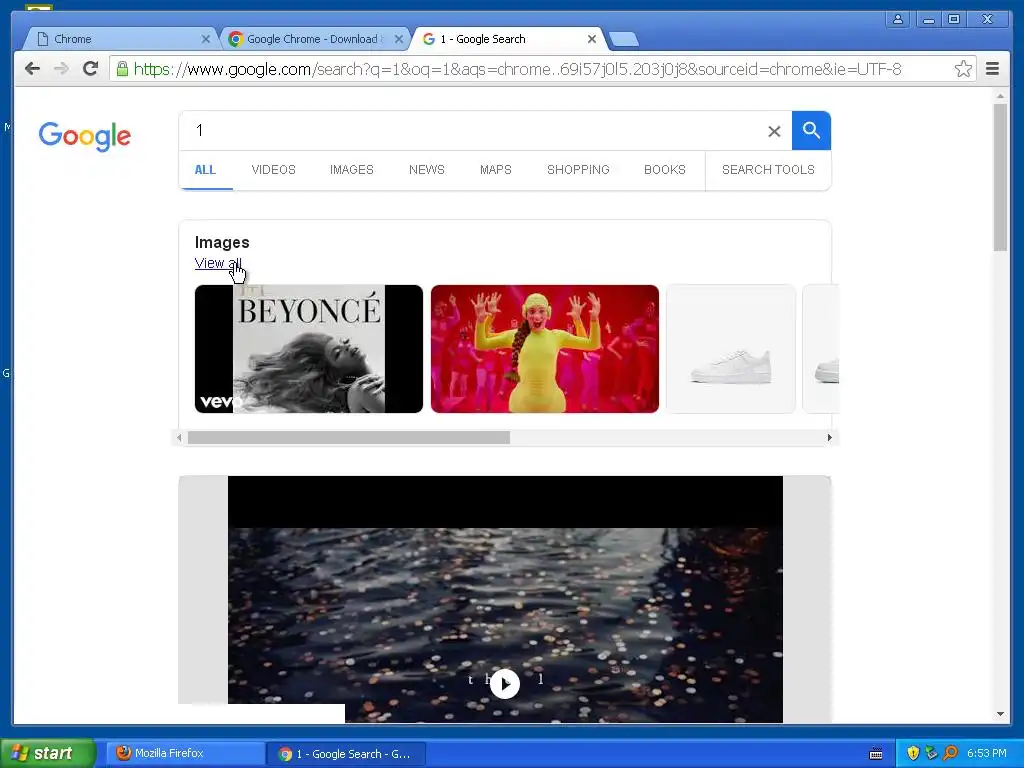Click the 'View all' images link

[x=218, y=263]
